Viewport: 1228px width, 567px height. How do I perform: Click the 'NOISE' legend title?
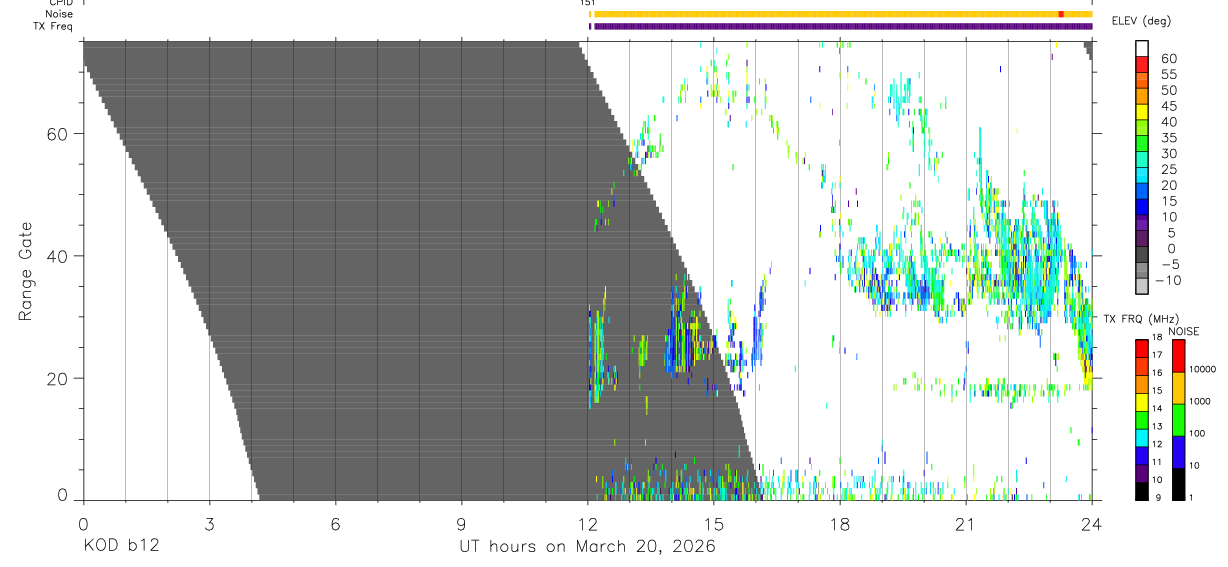click(x=1182, y=331)
